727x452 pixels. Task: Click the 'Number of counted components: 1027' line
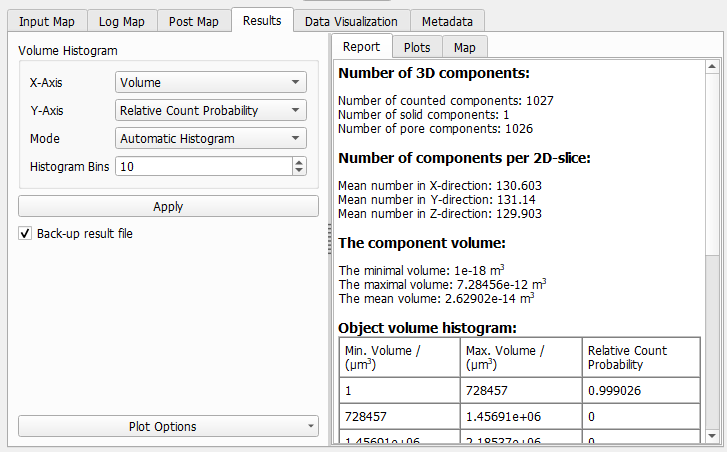point(446,101)
